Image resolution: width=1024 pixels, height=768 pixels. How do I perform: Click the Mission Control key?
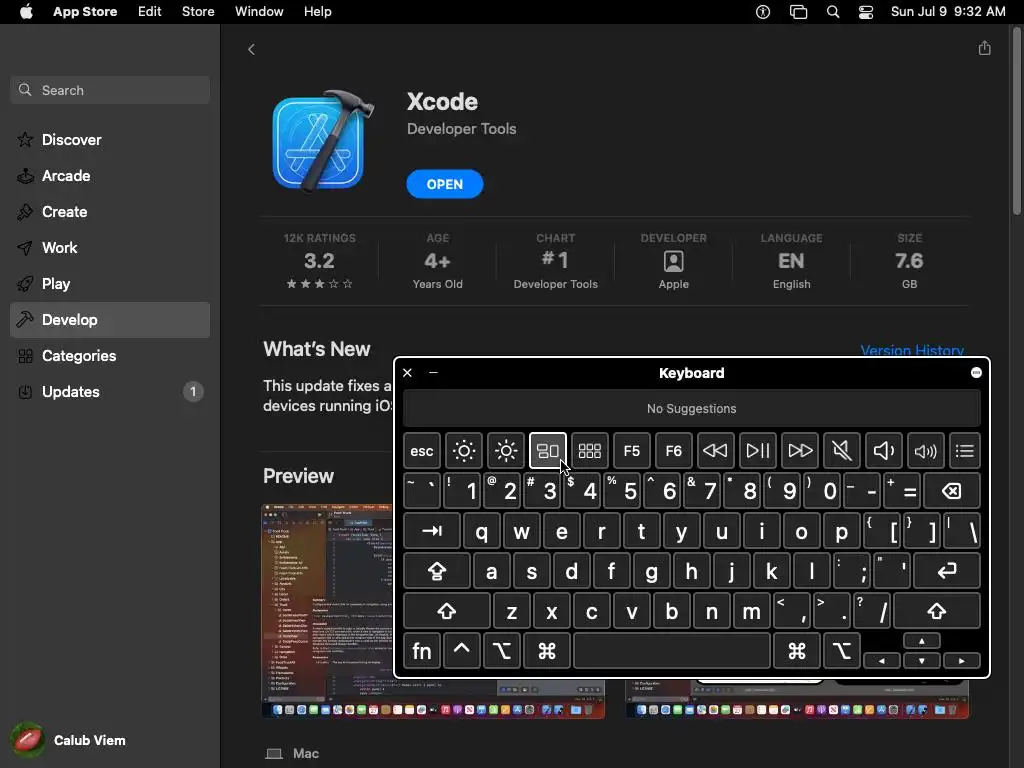click(x=547, y=451)
